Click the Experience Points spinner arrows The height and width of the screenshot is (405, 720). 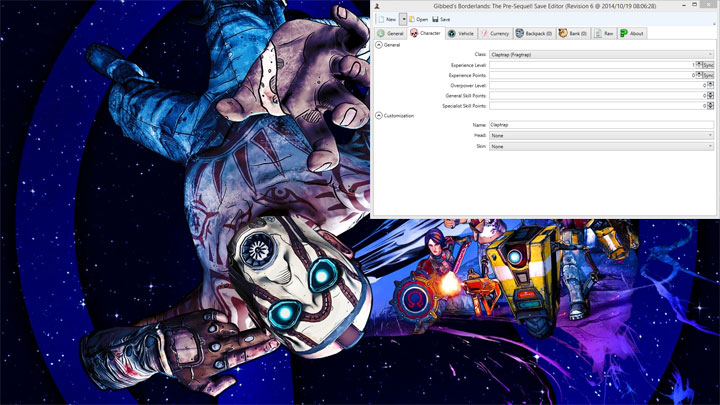pyautogui.click(x=699, y=75)
